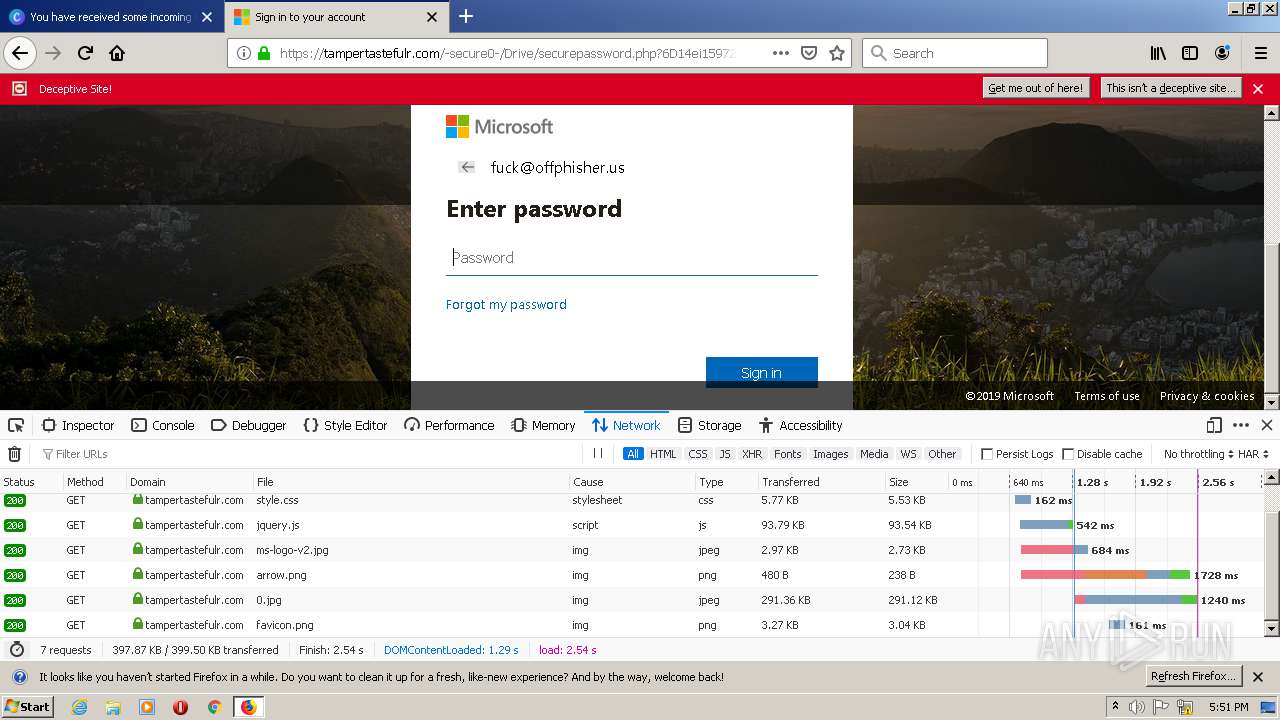Image resolution: width=1280 pixels, height=720 pixels.
Task: Open Windows Explorer folder in taskbar
Action: click(113, 707)
